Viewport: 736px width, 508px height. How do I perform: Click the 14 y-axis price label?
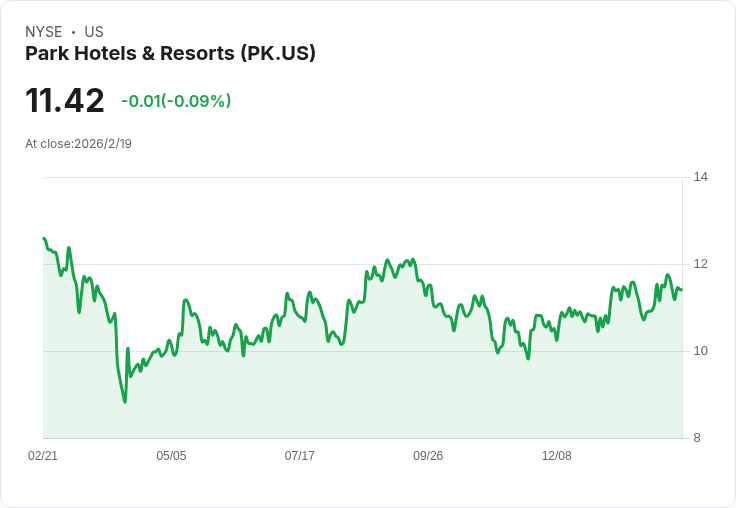pos(700,177)
